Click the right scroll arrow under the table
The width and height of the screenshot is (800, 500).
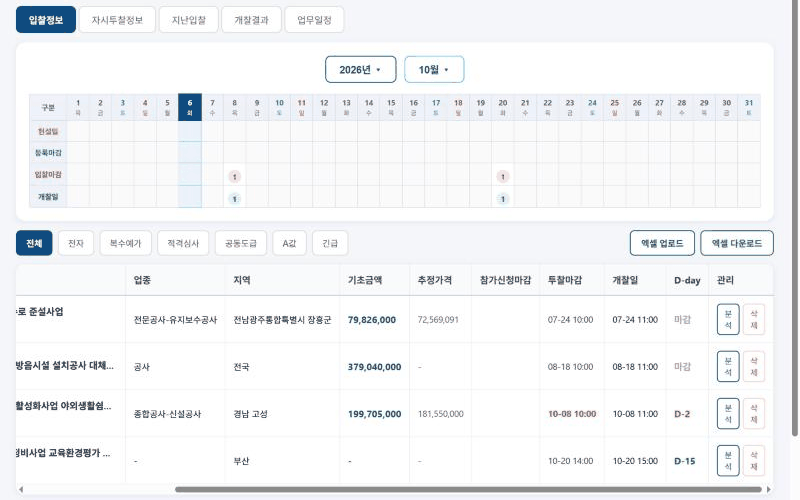point(769,490)
